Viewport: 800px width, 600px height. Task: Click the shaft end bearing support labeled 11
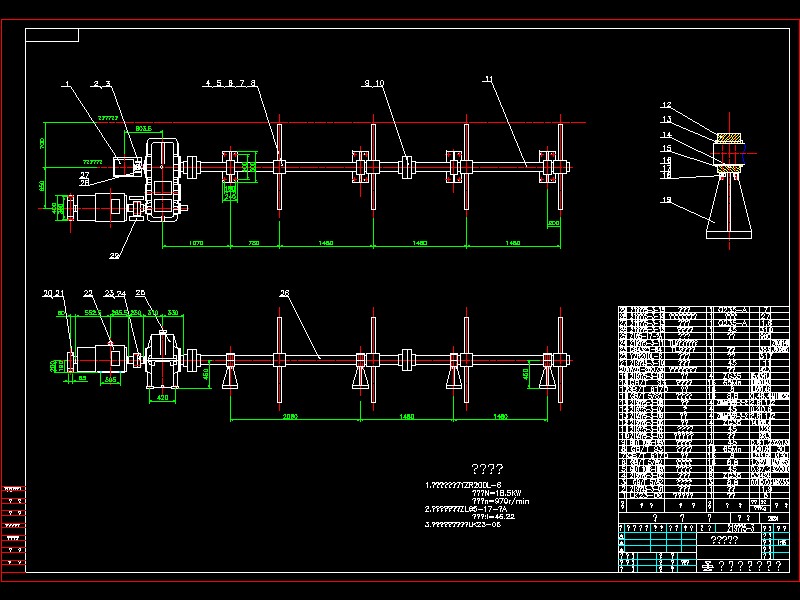(x=548, y=167)
